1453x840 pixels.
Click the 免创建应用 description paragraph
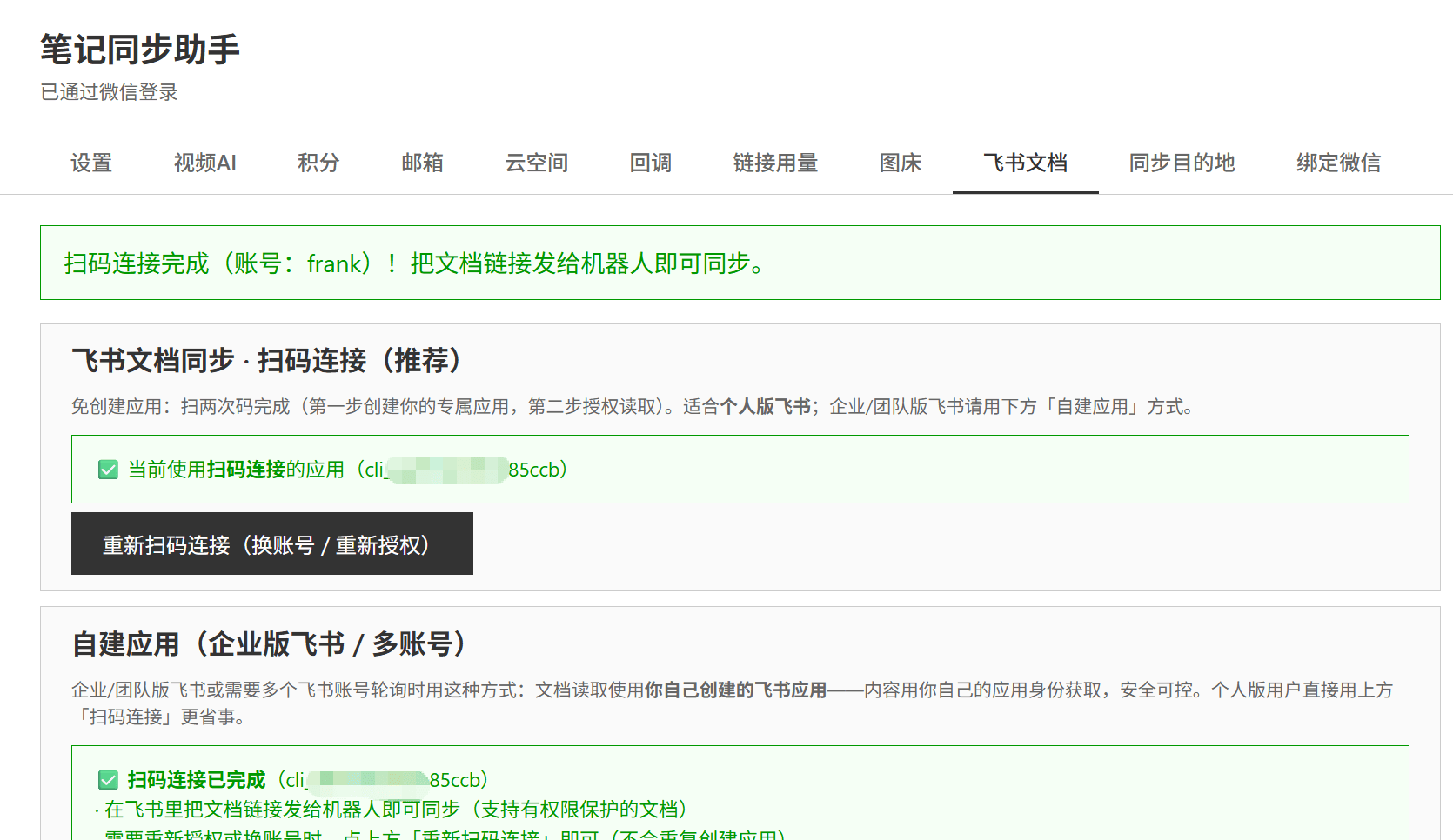[634, 407]
